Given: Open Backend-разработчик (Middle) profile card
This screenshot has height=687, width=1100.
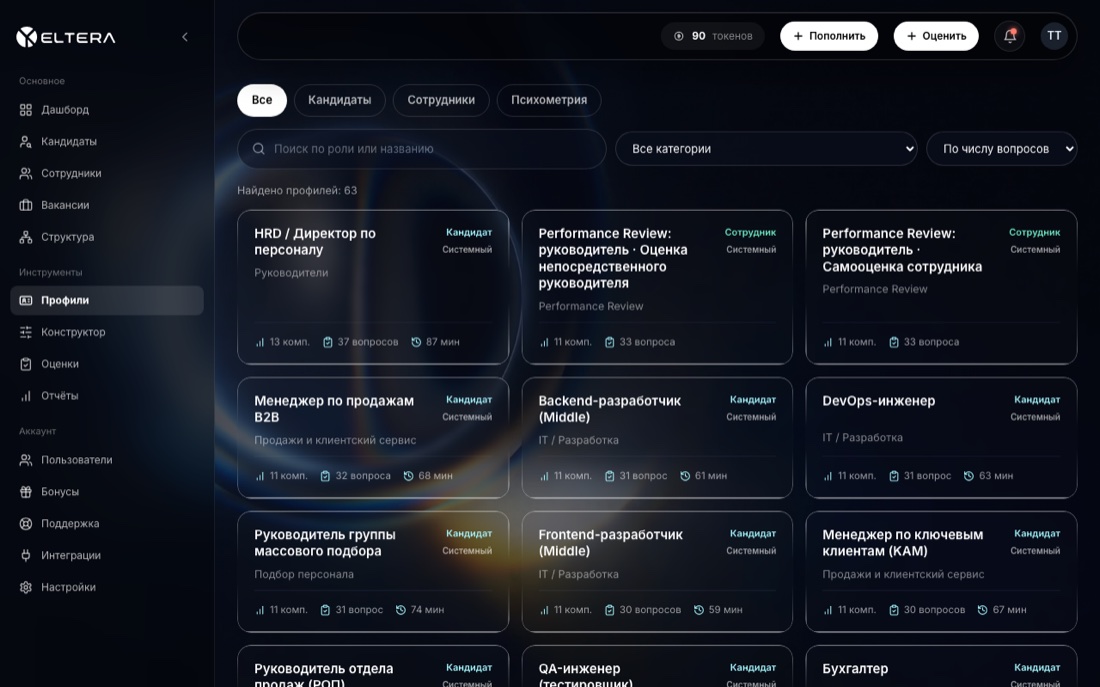Looking at the screenshot, I should click(657, 438).
